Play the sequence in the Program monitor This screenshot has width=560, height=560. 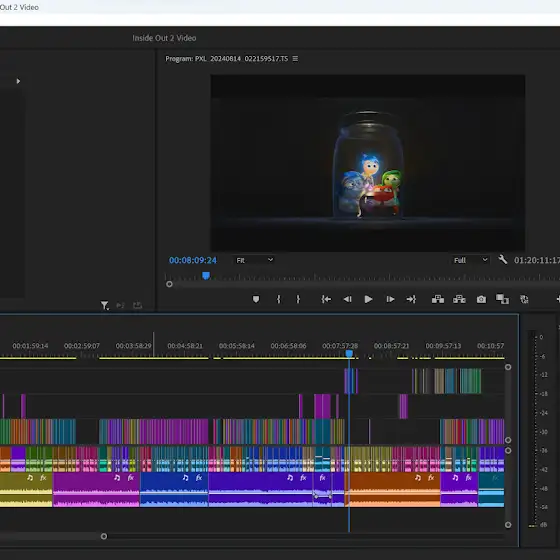click(368, 299)
